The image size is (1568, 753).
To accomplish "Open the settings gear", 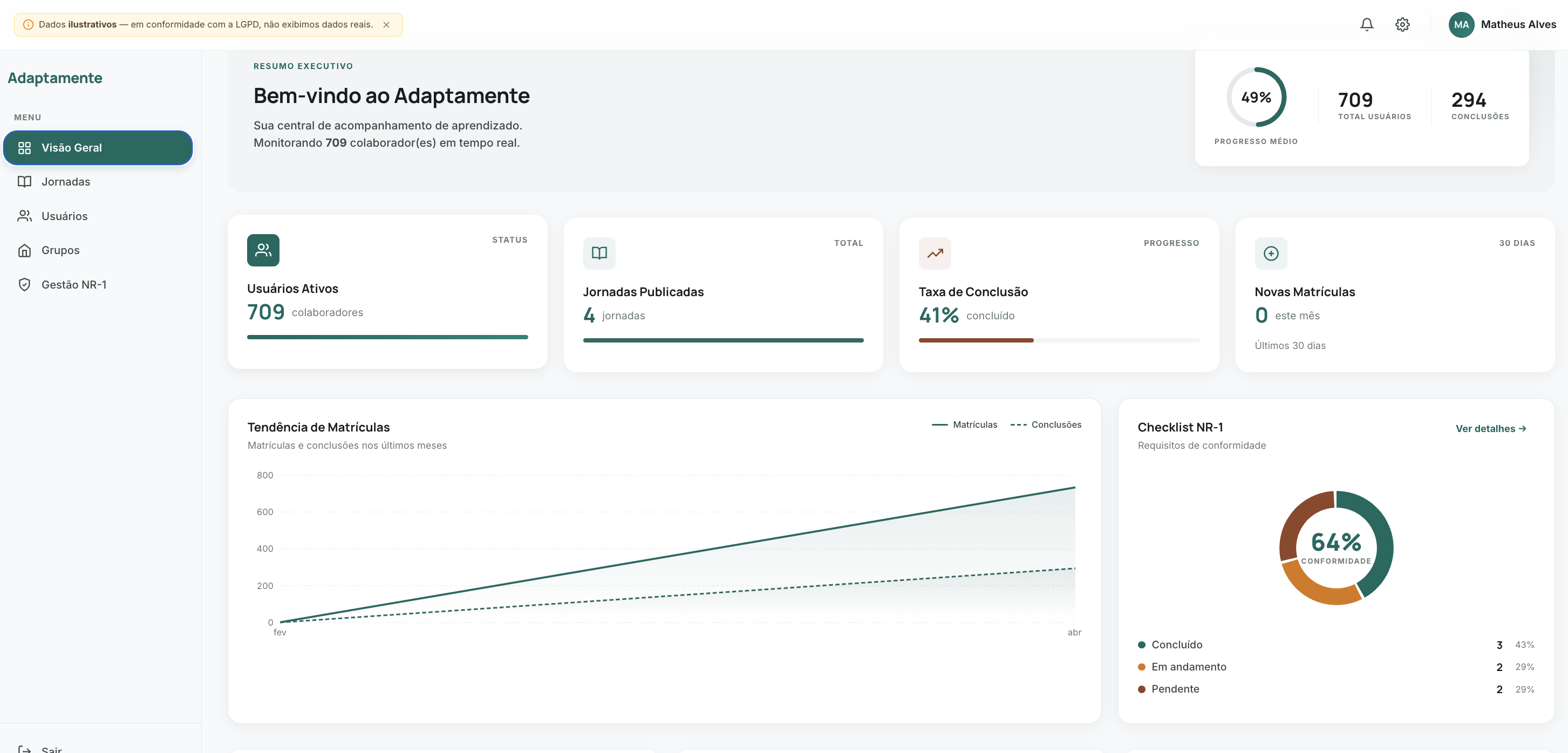I will (1402, 24).
